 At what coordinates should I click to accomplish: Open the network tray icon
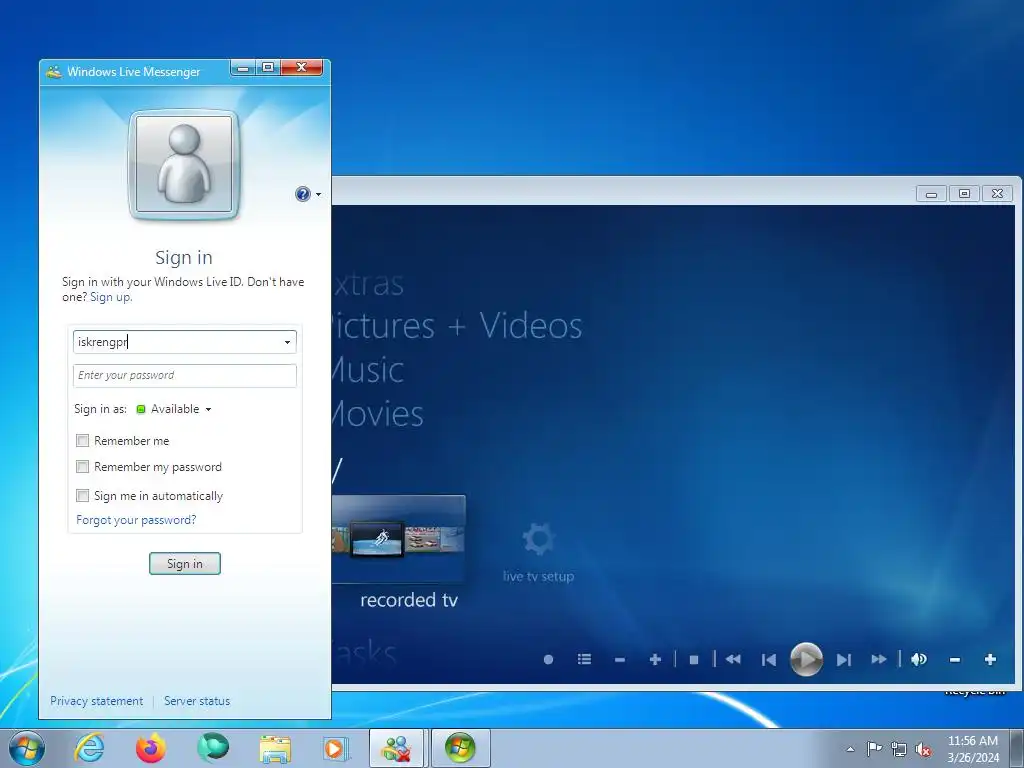tap(899, 749)
